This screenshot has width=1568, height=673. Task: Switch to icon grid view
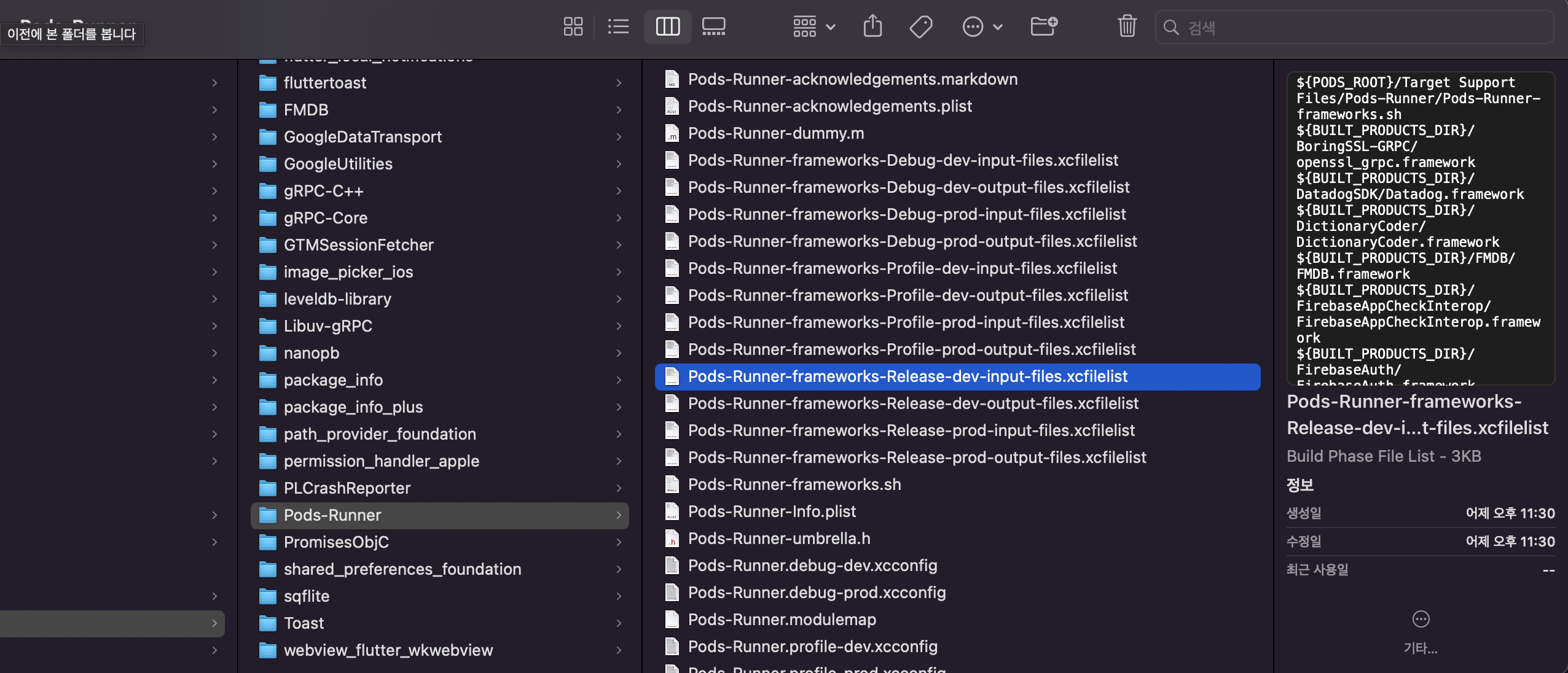pos(573,27)
